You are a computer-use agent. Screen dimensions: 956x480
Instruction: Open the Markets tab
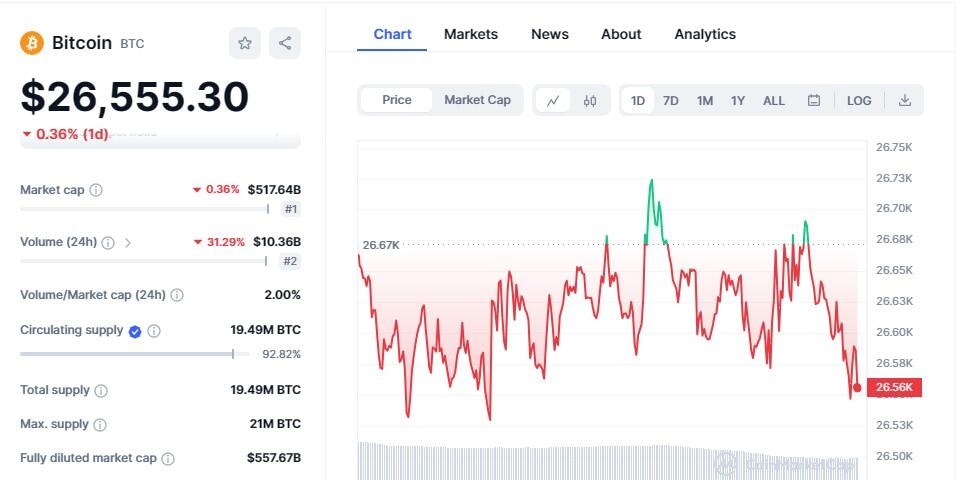tap(470, 34)
